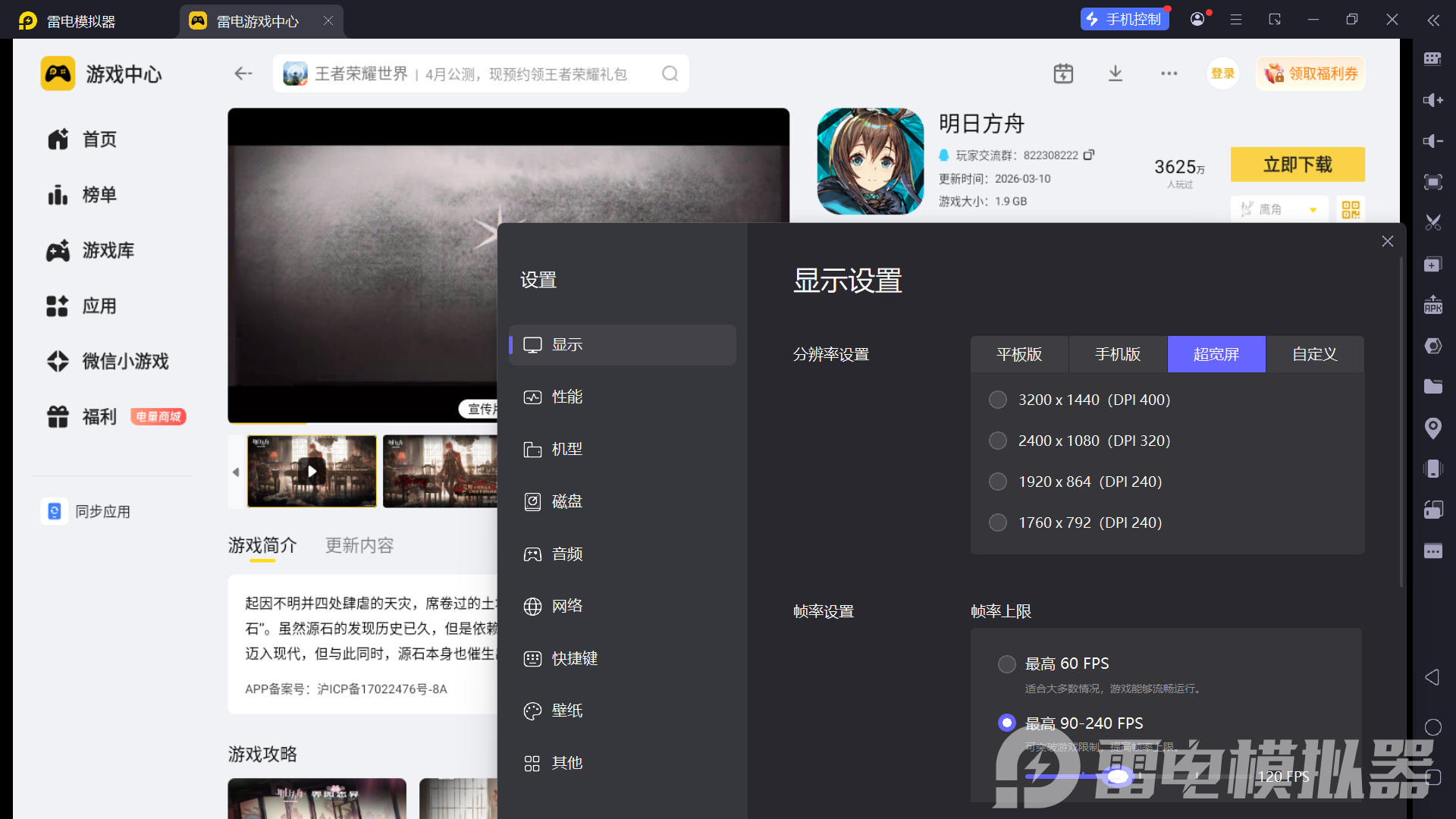Click the FPS limit slider handle

point(1118,777)
